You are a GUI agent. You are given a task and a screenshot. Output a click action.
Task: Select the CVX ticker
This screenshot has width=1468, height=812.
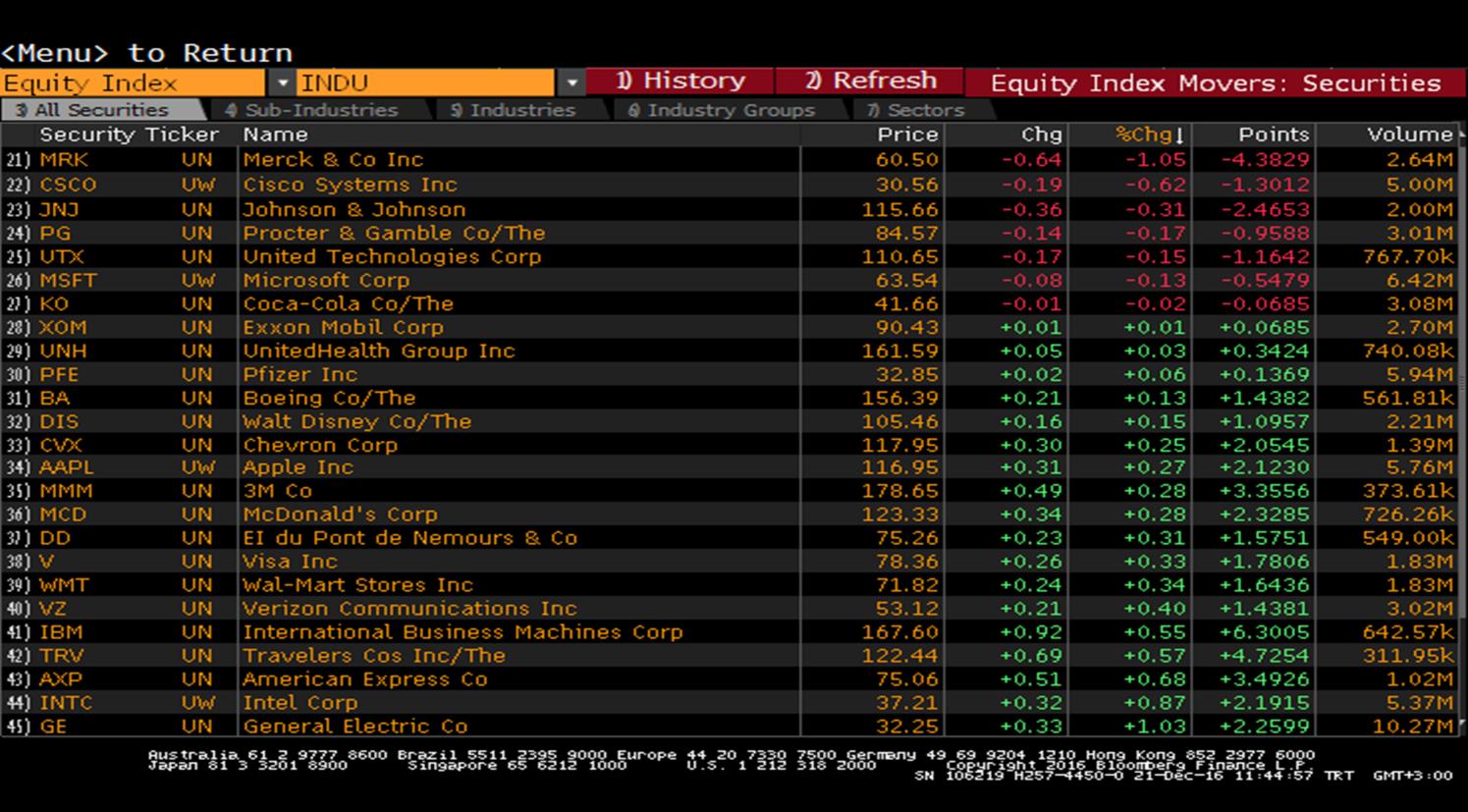tap(60, 445)
